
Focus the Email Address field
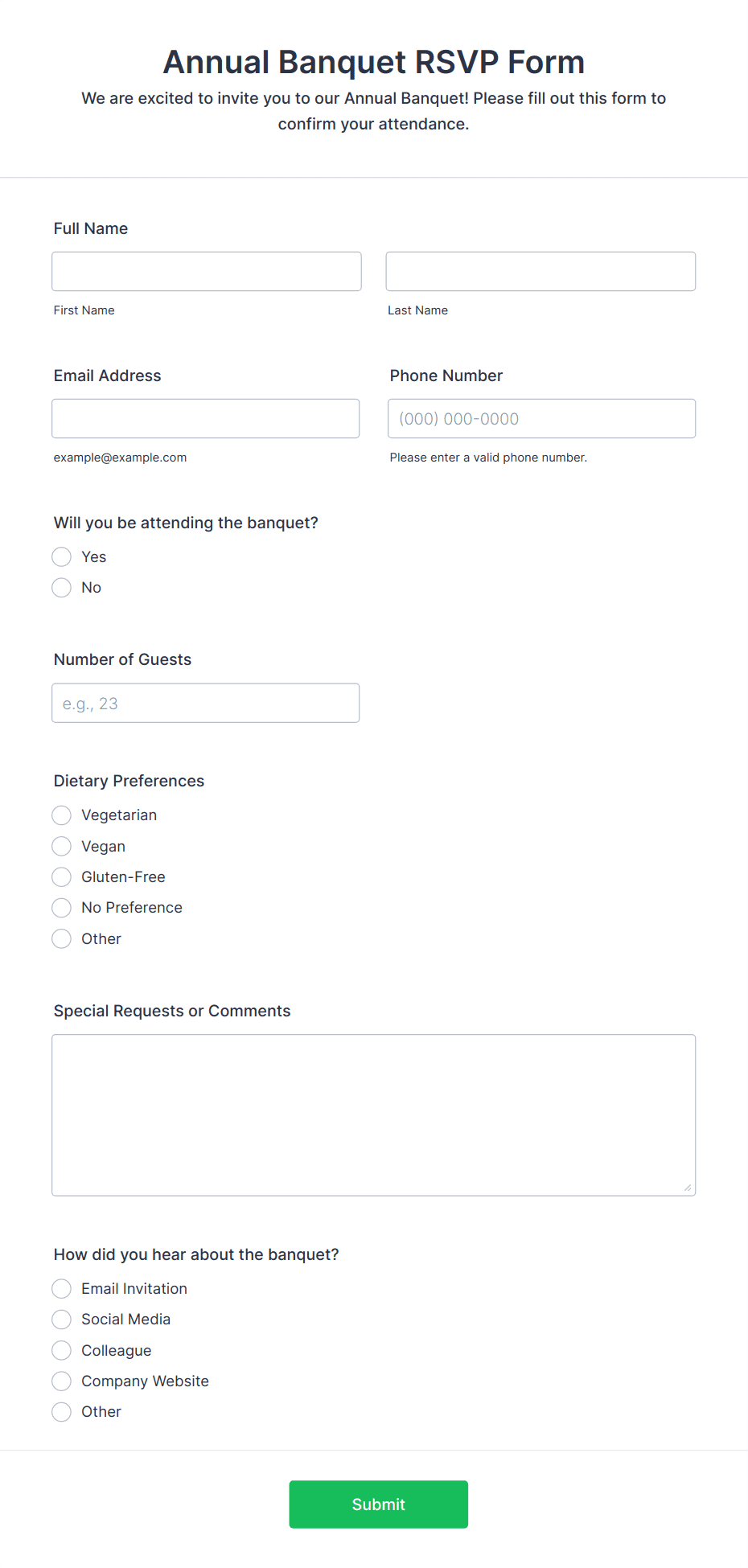[205, 418]
